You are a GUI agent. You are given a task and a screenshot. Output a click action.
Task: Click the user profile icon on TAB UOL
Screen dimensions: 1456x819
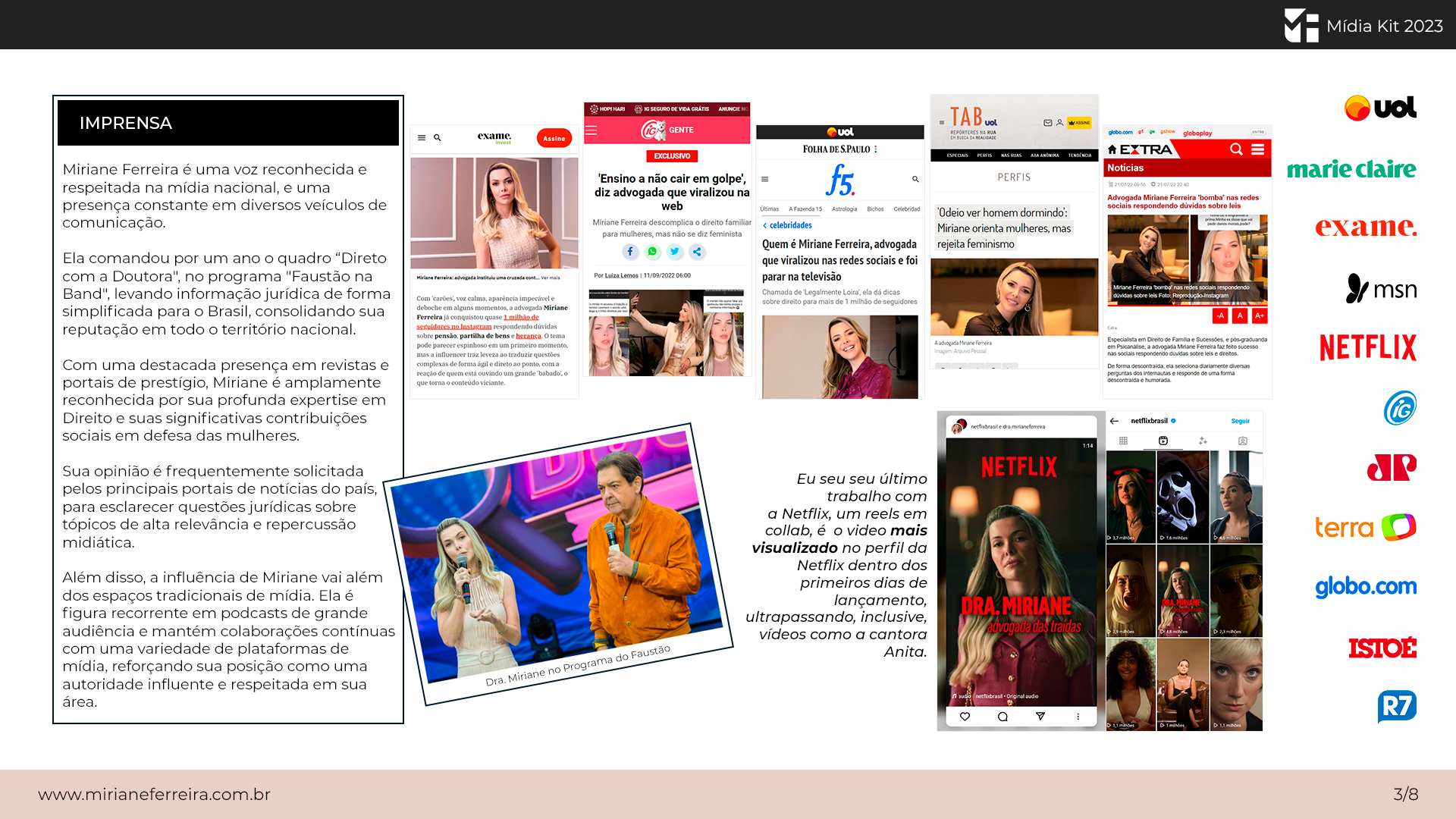(x=1059, y=123)
